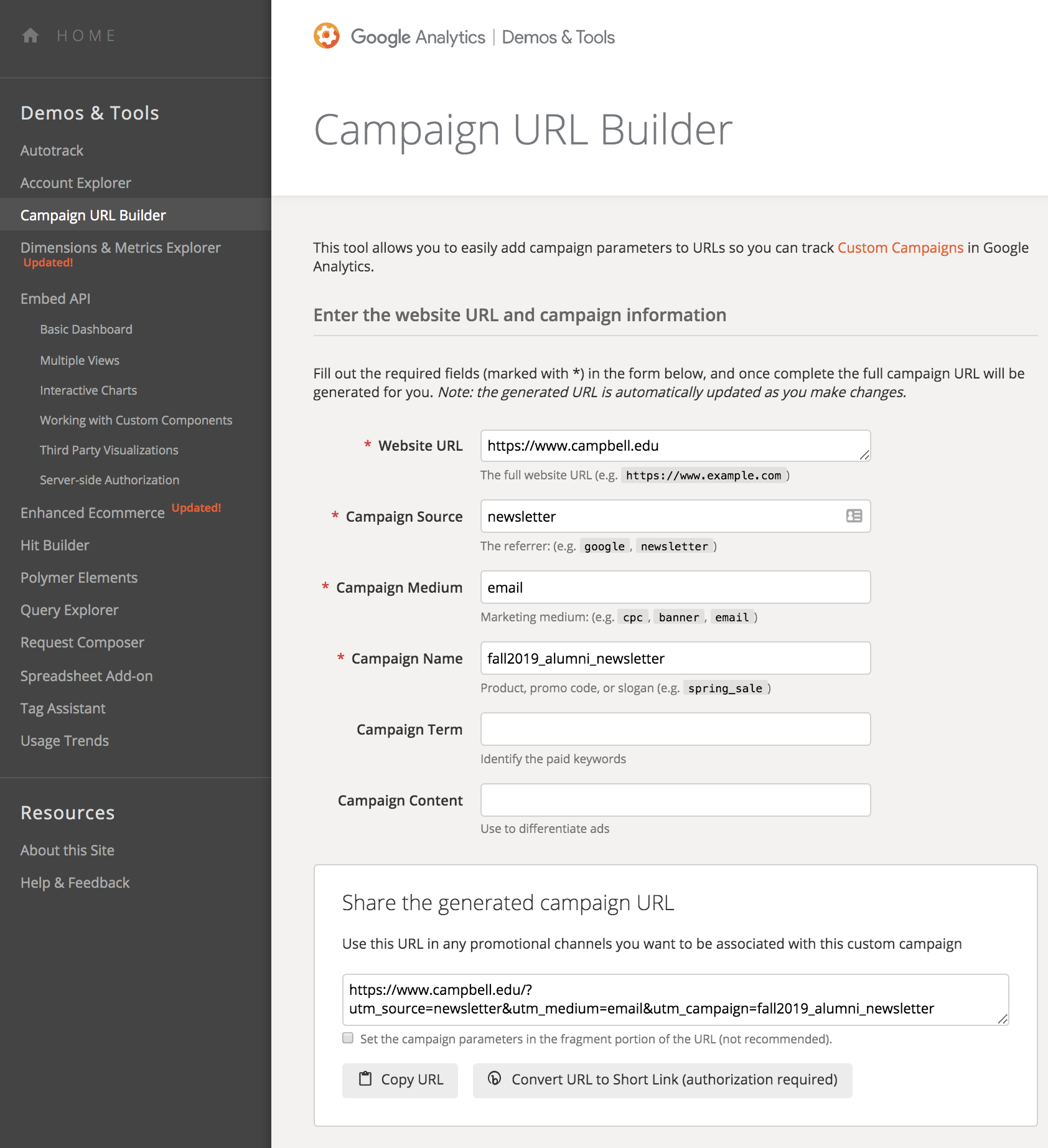Open Account Explorer from sidebar

pyautogui.click(x=76, y=183)
